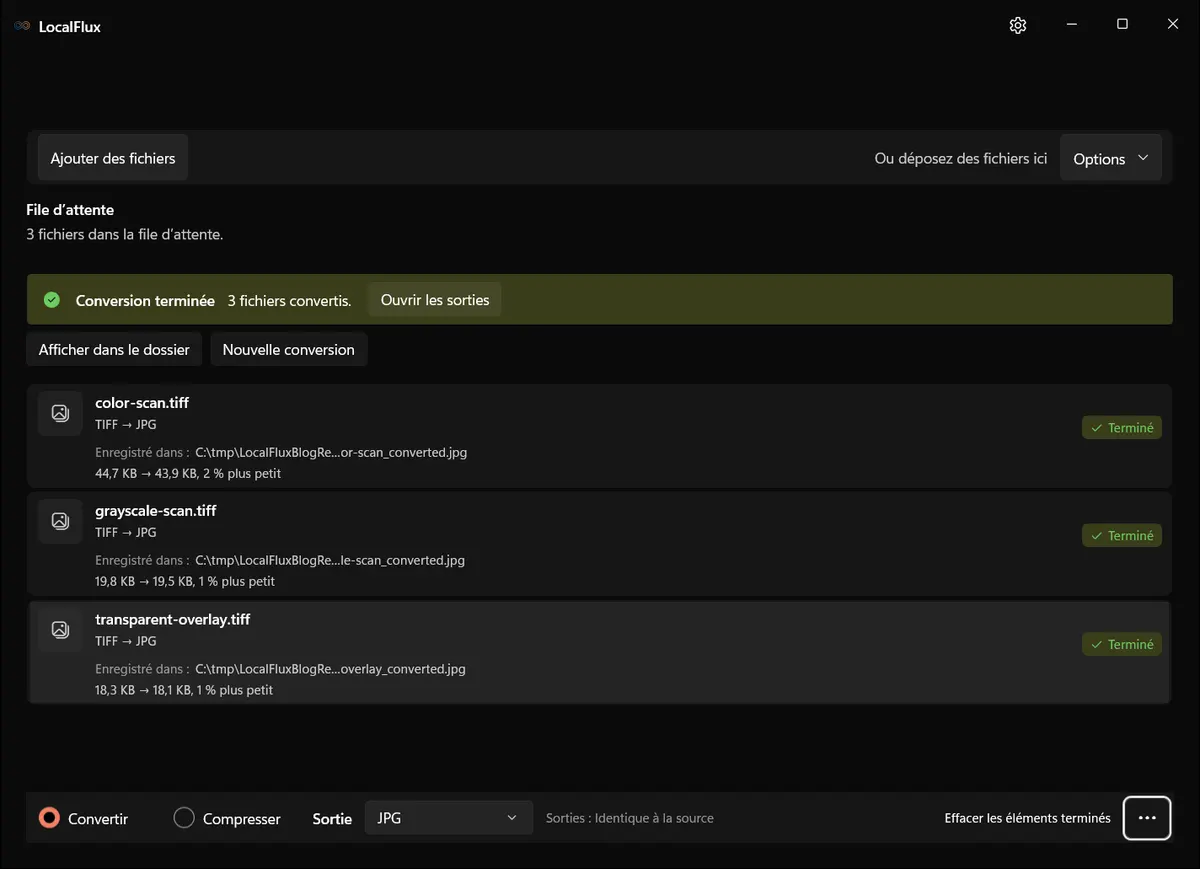Start a Nouvelle conversion
1200x869 pixels.
pyautogui.click(x=289, y=349)
